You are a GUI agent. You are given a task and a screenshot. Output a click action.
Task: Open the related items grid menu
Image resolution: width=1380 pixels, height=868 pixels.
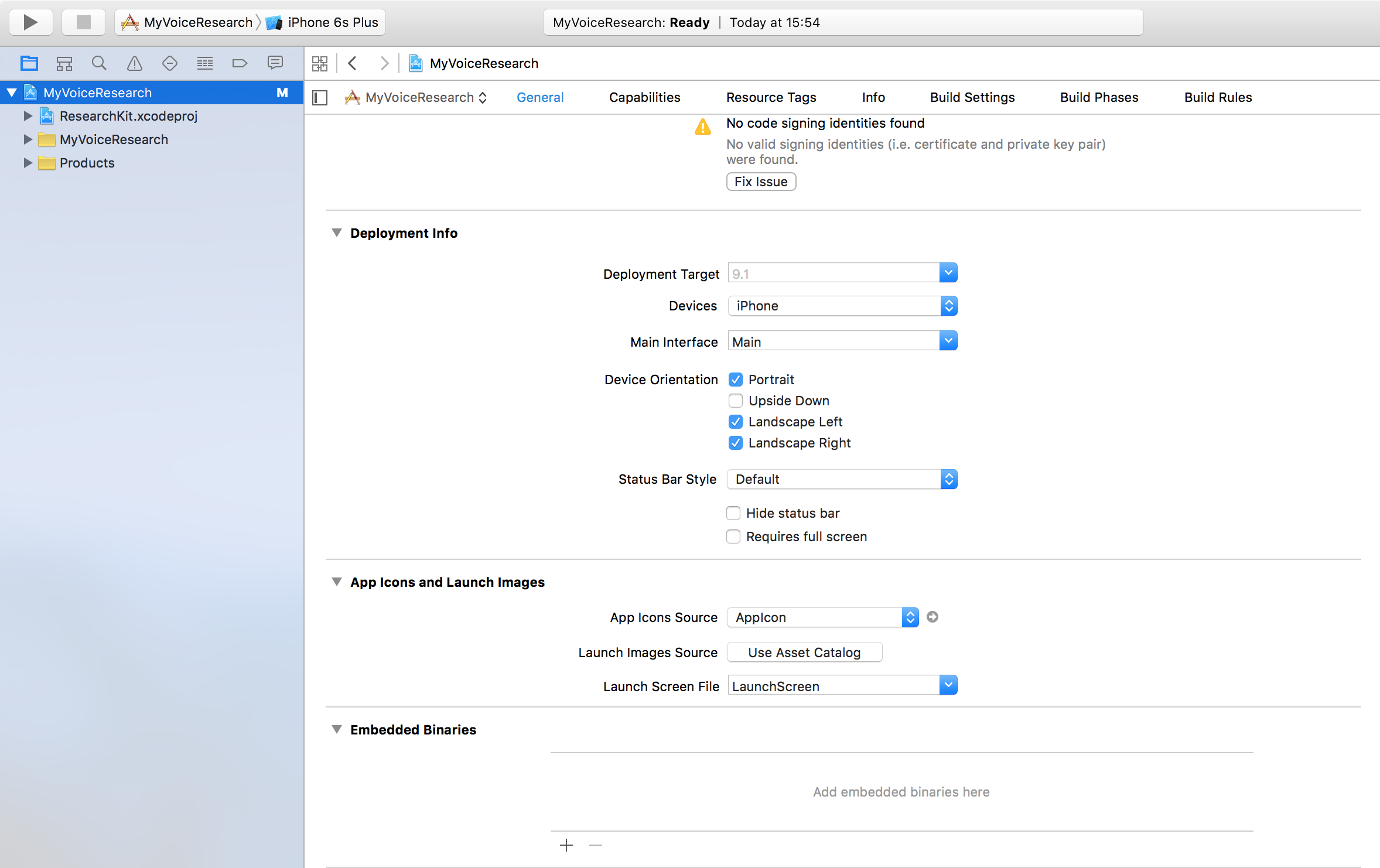[320, 63]
